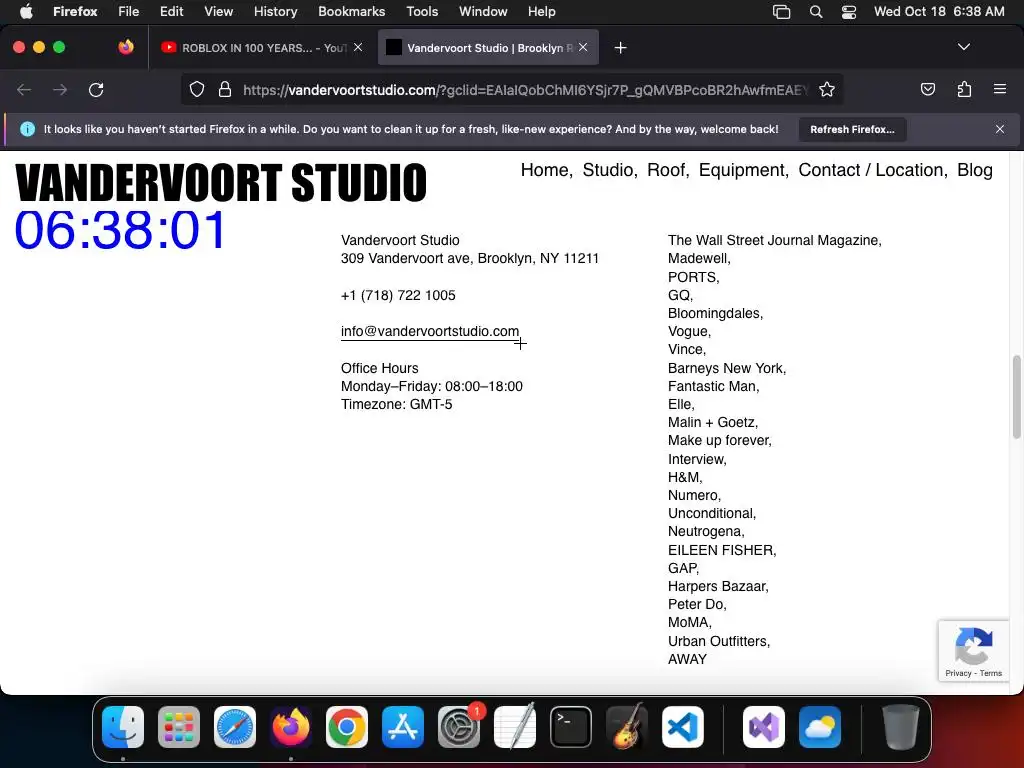The image size is (1024, 768).
Task: Go forward with the forward arrow
Action: [60, 89]
